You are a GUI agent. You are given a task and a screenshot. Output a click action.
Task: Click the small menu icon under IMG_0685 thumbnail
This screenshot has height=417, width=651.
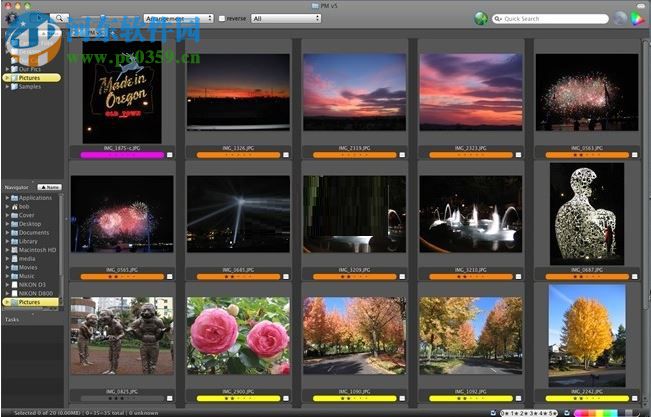coord(286,277)
